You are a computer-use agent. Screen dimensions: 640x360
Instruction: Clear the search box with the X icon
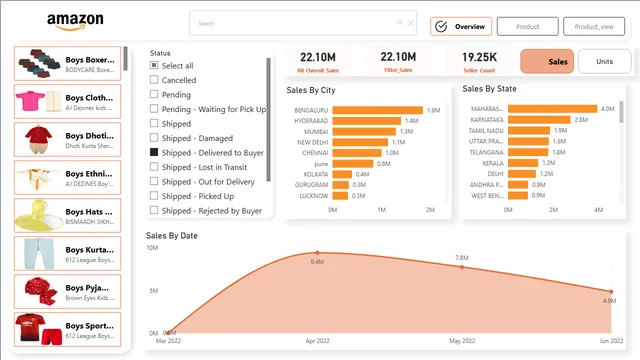point(411,23)
